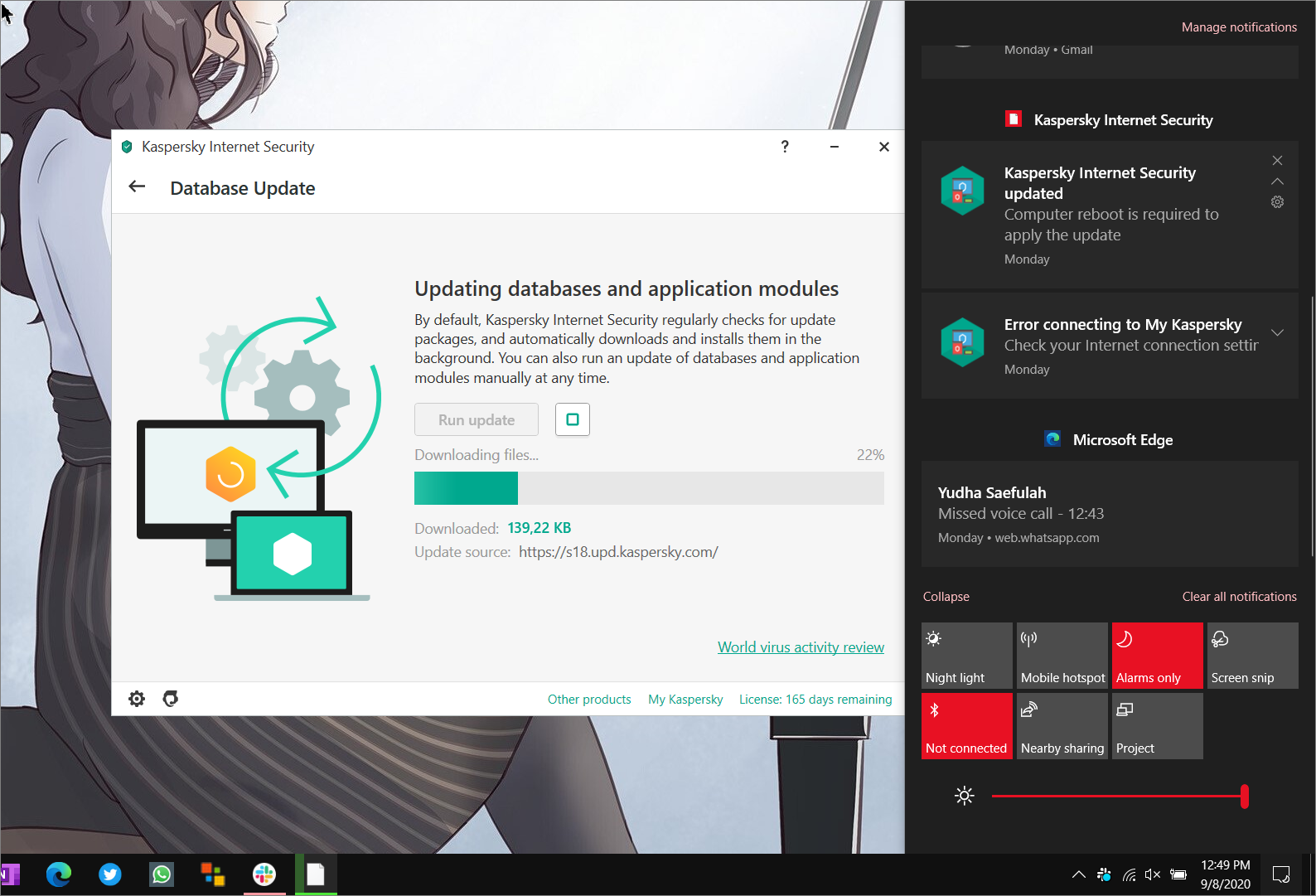Open Slack system tray icon
The height and width of the screenshot is (896, 1316).
pyautogui.click(x=1104, y=874)
